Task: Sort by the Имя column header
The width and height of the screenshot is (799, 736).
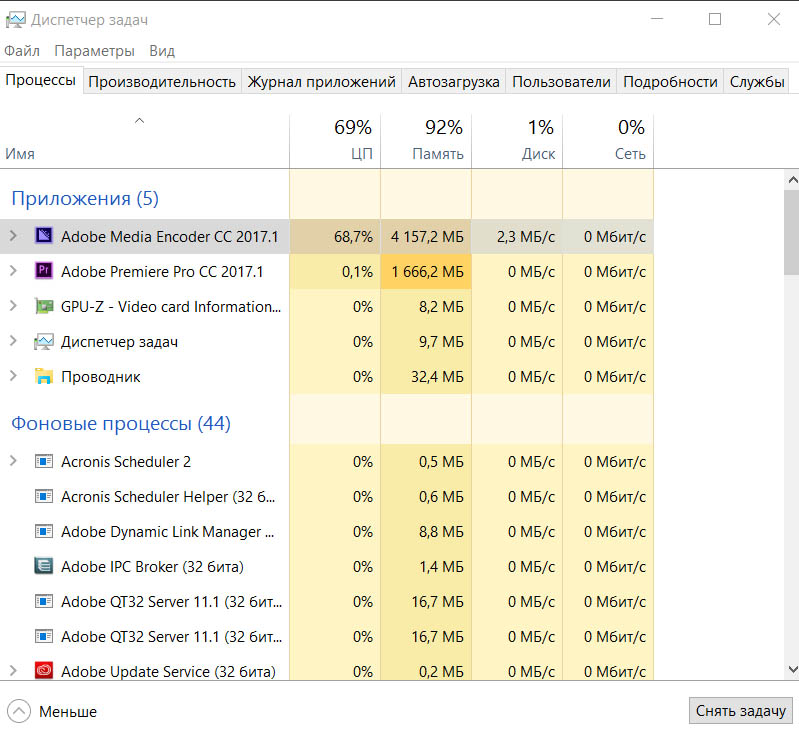Action: click(x=145, y=141)
